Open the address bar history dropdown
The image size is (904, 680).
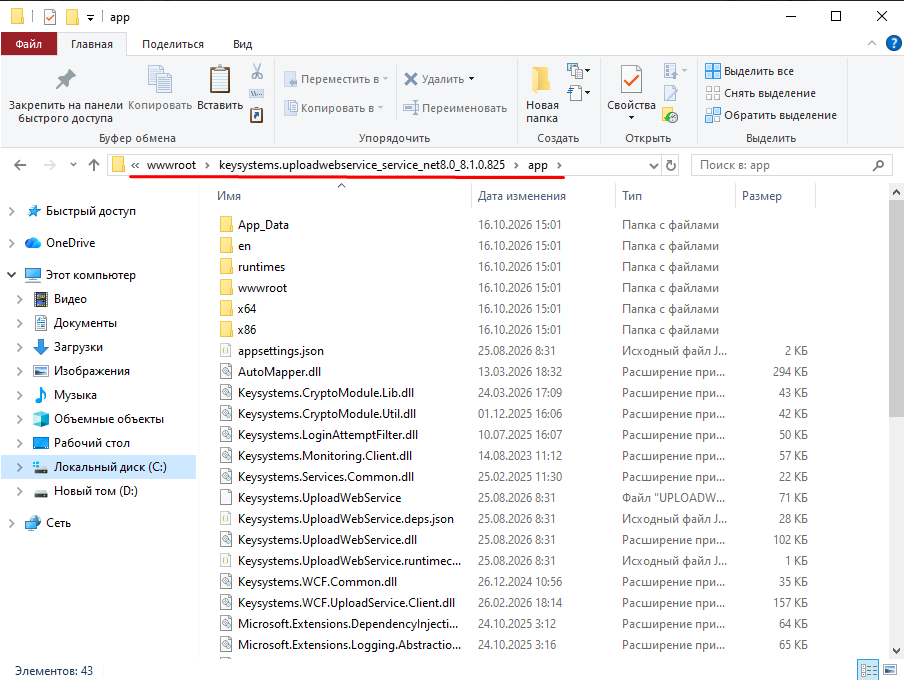pos(653,166)
